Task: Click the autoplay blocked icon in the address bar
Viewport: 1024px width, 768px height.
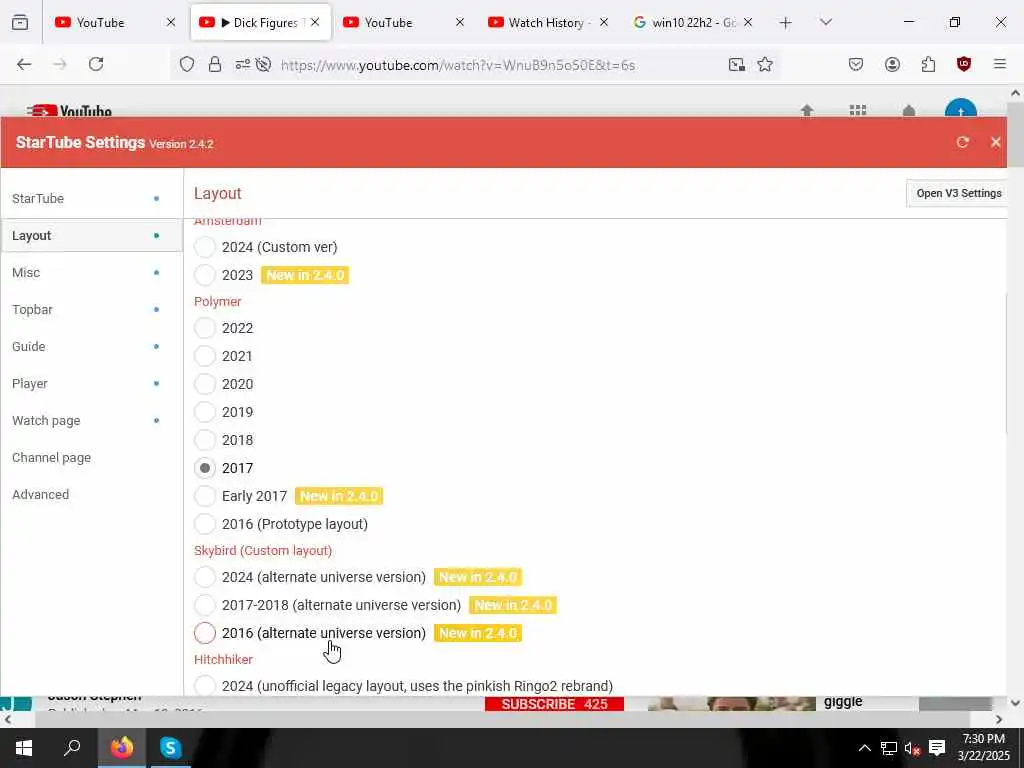Action: 264,64
